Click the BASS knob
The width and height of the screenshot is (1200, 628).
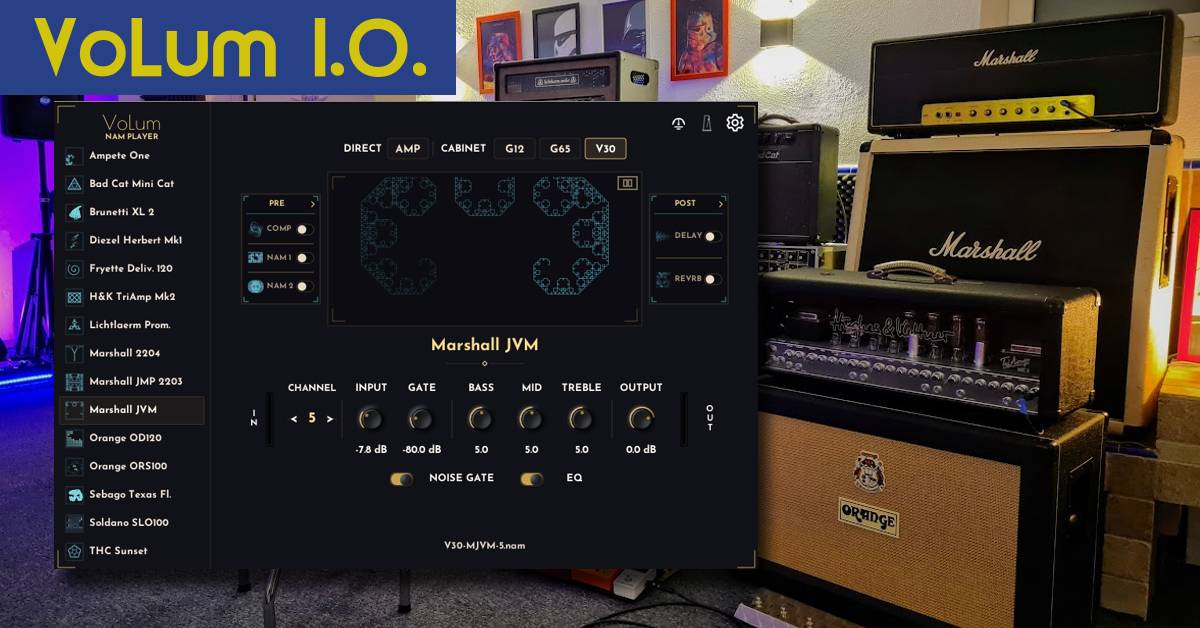click(x=481, y=418)
